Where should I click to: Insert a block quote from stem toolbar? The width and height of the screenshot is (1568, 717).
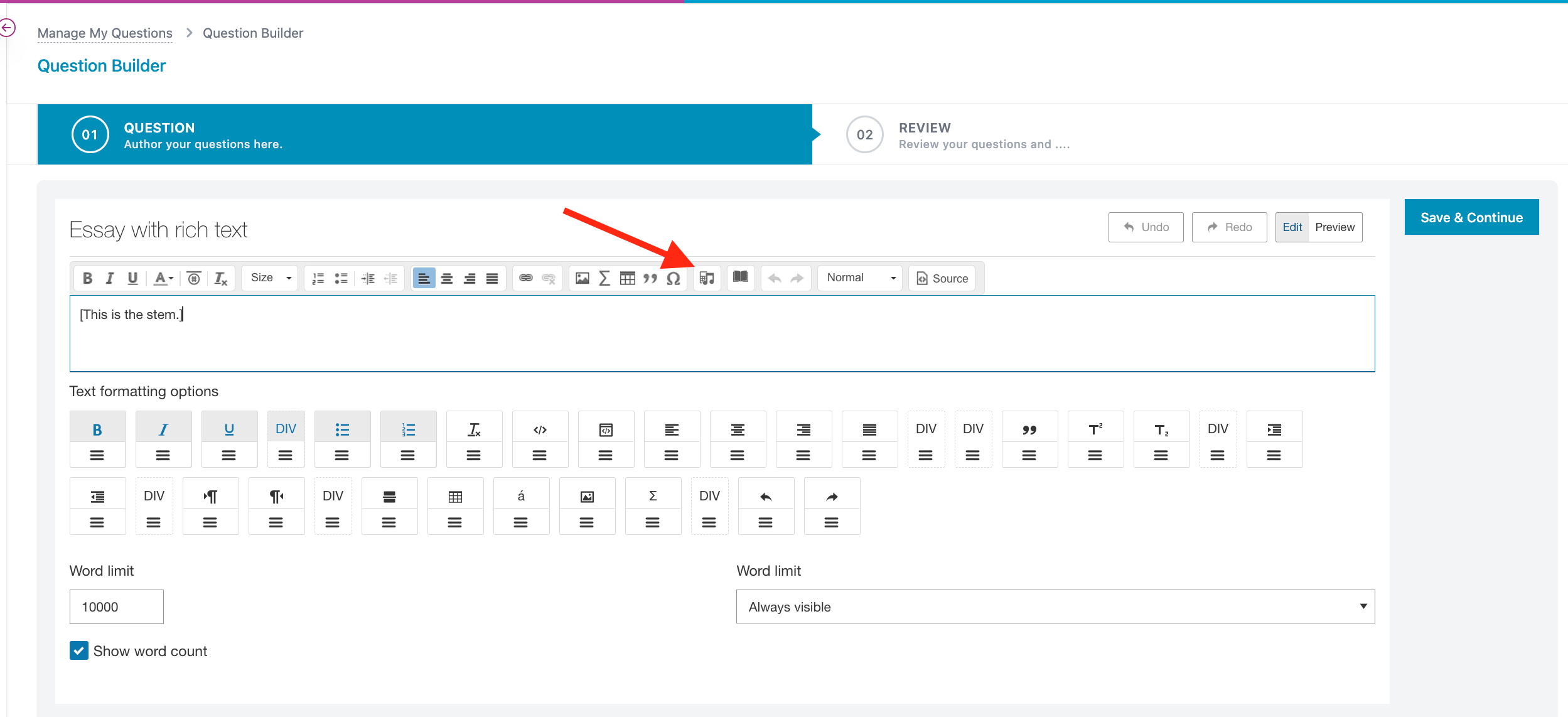click(650, 278)
